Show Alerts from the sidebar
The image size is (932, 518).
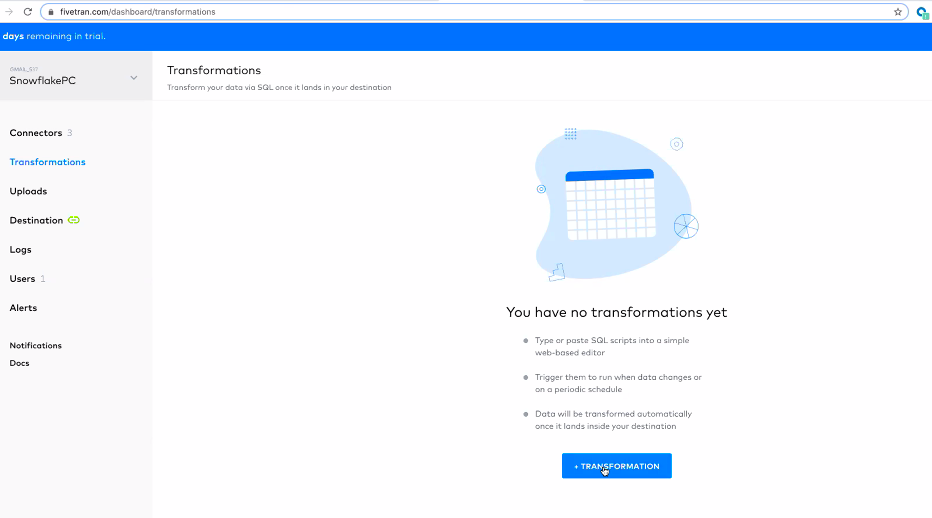pyautogui.click(x=23, y=308)
